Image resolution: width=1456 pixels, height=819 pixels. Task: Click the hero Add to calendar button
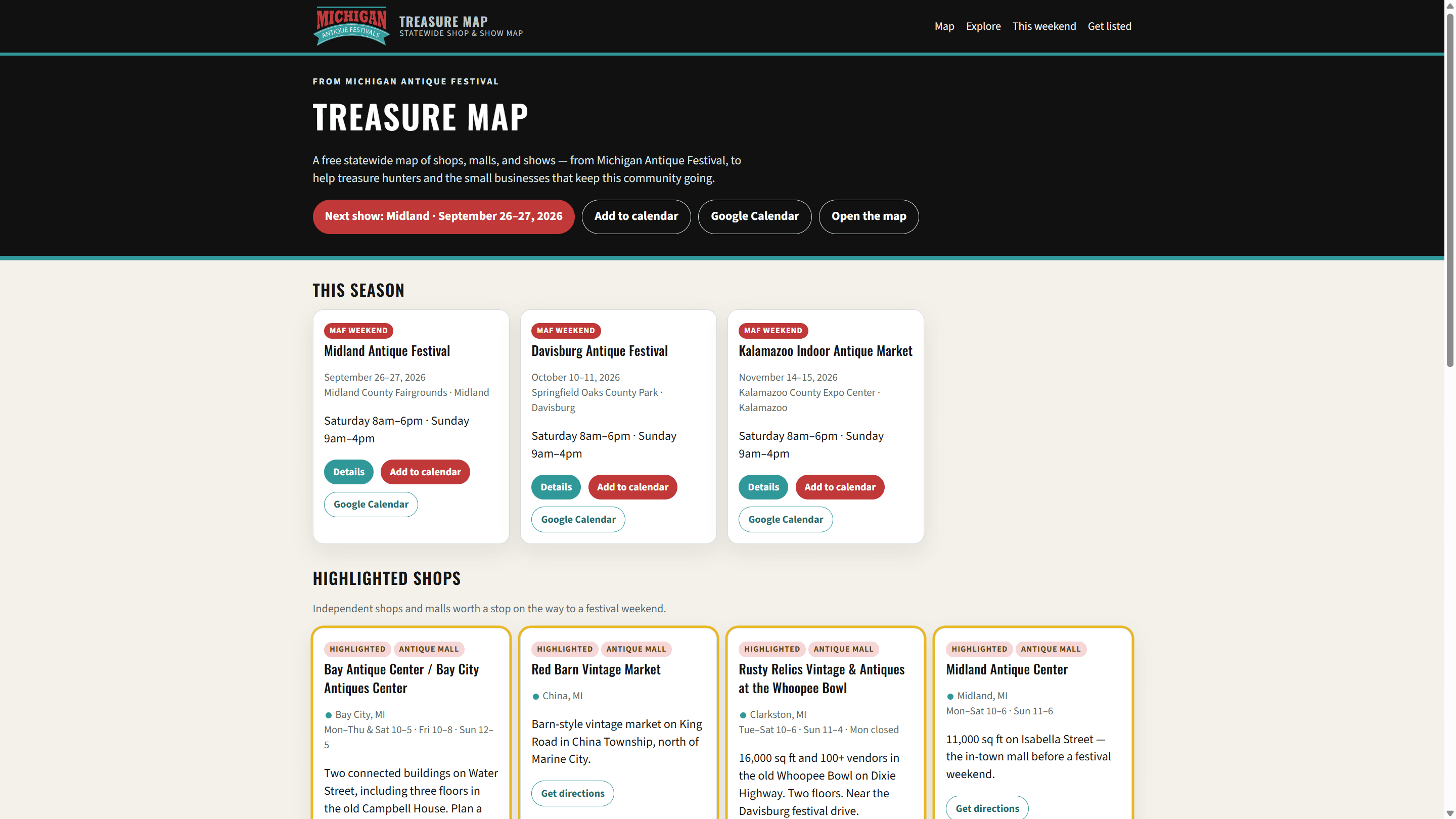coord(636,216)
